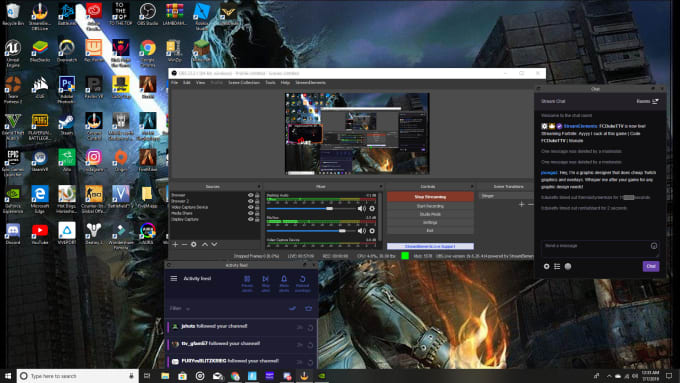
Task: Add a scene transition with plus icon
Action: click(522, 204)
